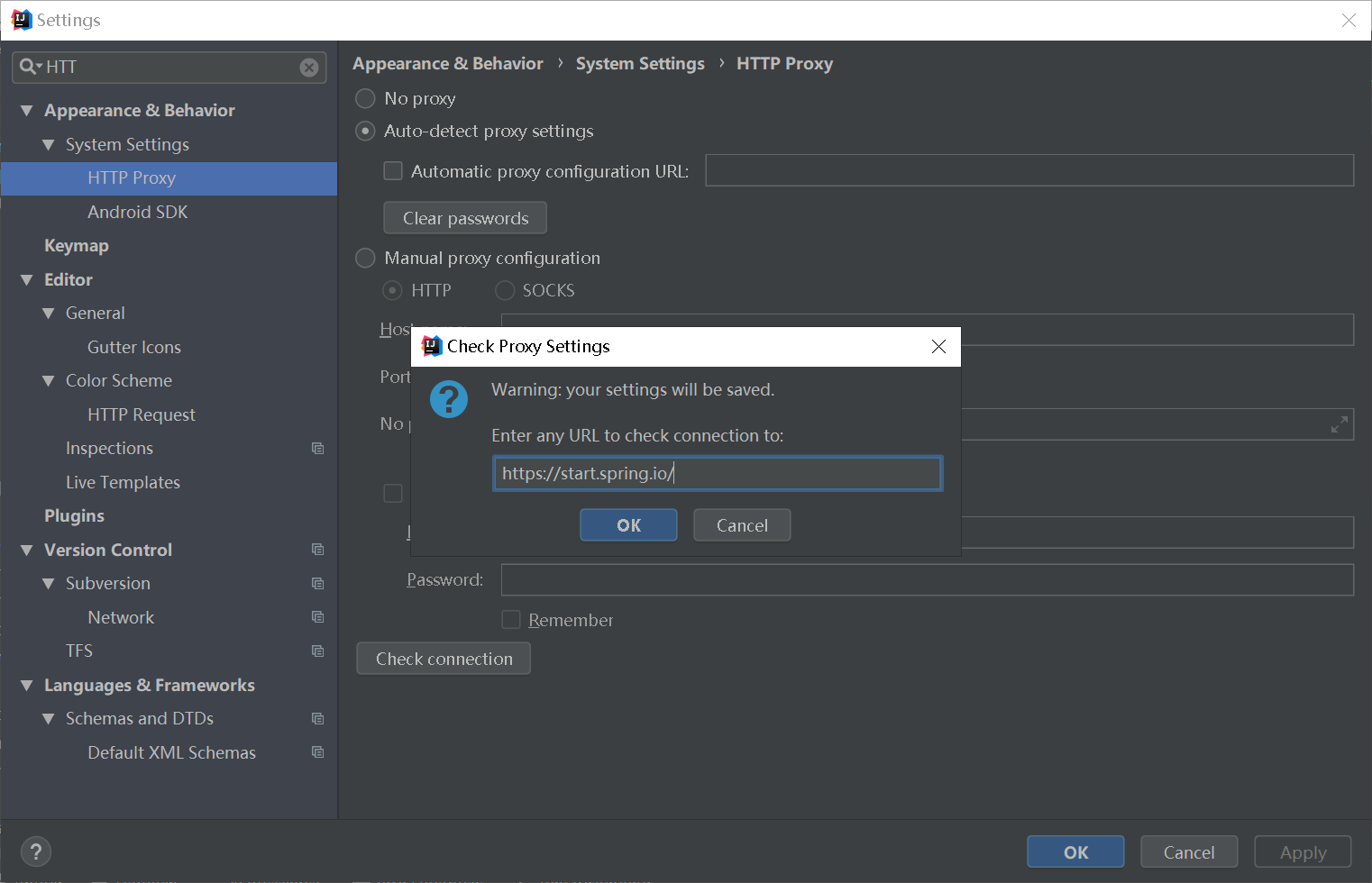1372x883 pixels.
Task: Click the shared-settings icon beside Schemas and DTDs
Action: click(317, 718)
